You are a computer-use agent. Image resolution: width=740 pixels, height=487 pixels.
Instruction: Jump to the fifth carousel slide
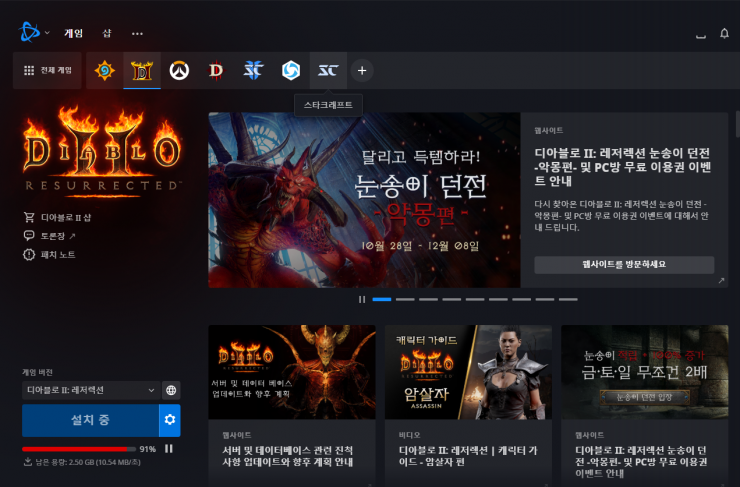pos(475,299)
